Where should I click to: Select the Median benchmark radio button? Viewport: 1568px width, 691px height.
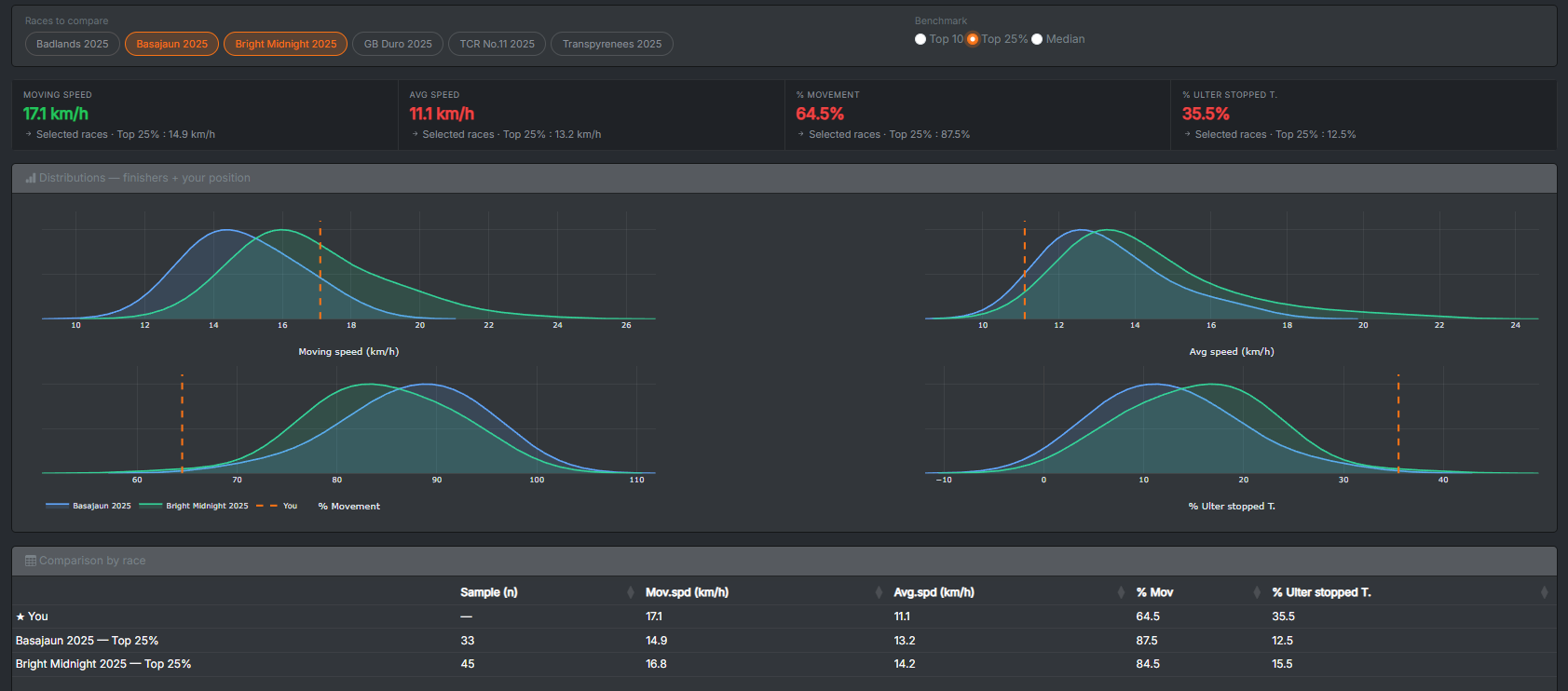[x=1037, y=39]
